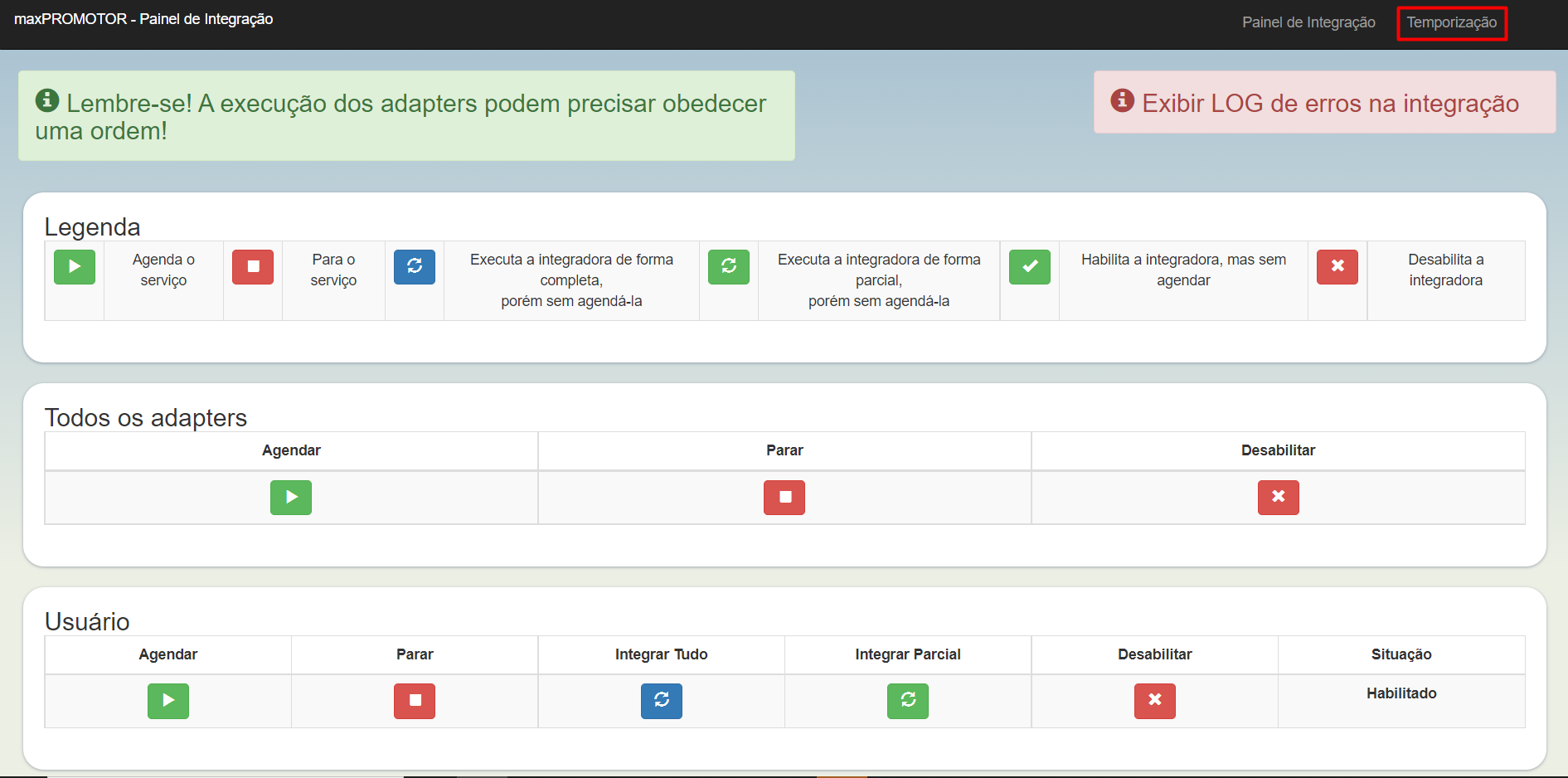Stop the Usuário adapter service

point(415,701)
